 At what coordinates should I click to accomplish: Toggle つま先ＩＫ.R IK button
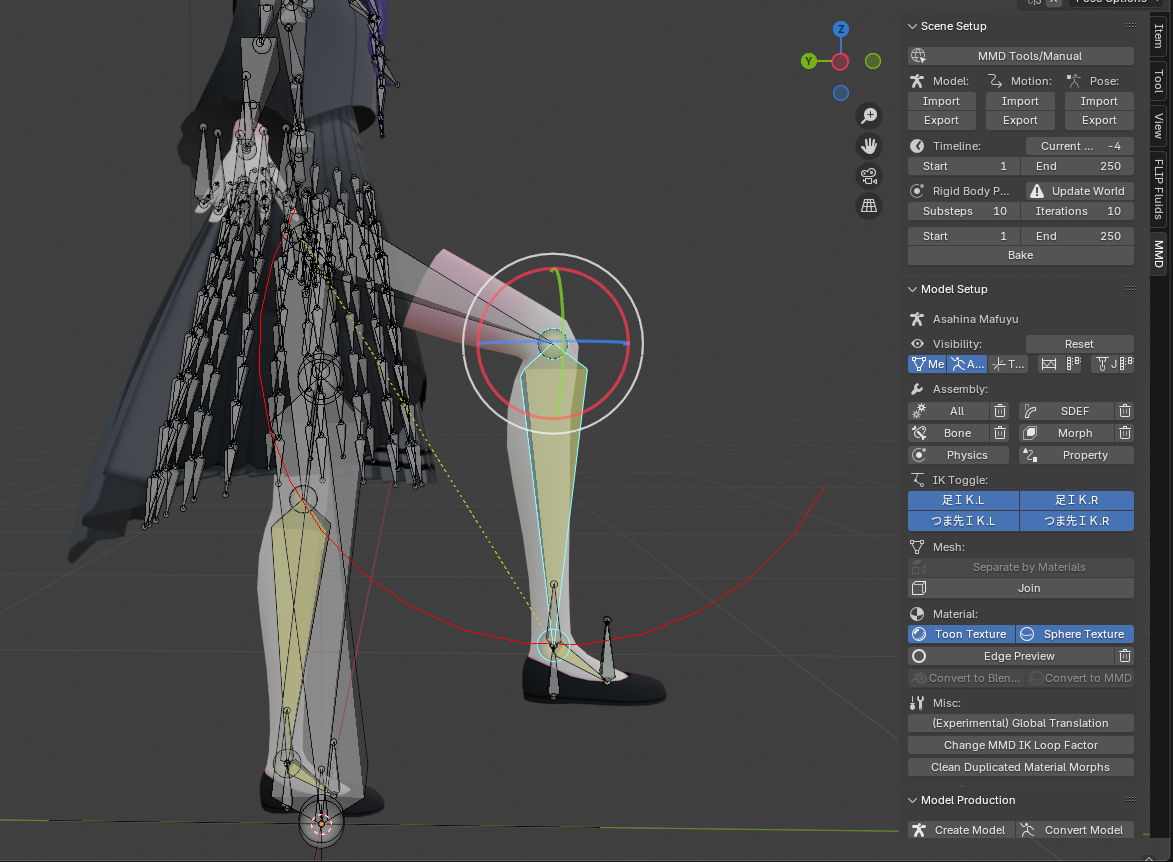tap(1076, 521)
